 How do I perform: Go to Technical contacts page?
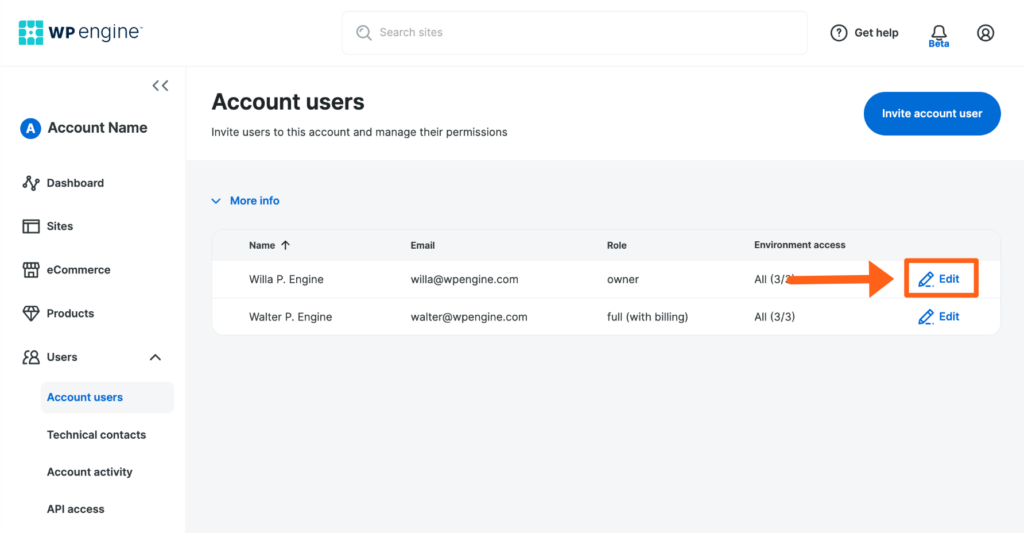pos(96,435)
